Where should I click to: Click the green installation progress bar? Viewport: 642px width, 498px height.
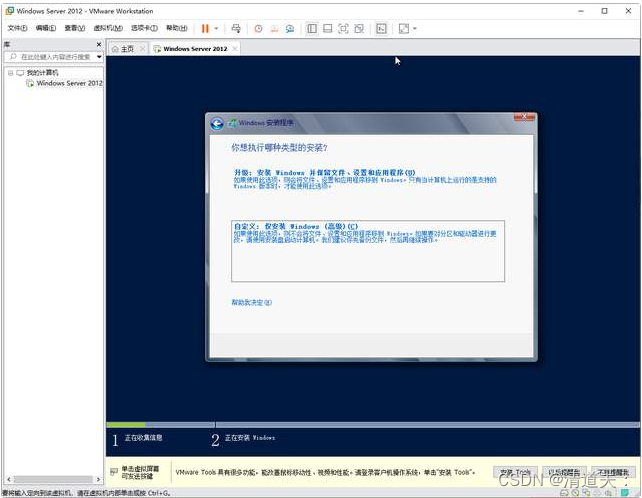(x=126, y=425)
